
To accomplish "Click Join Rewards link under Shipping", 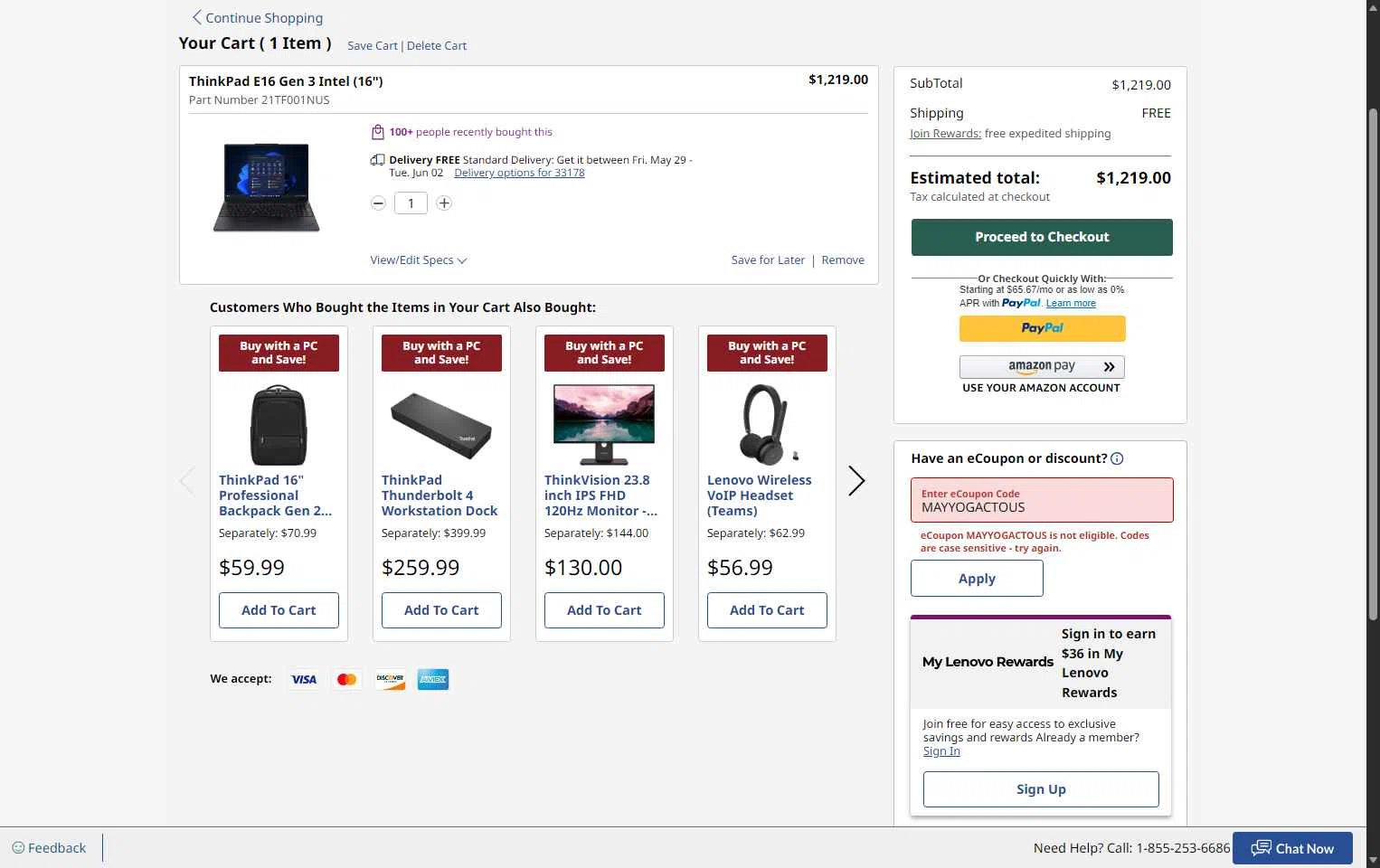I will point(945,134).
